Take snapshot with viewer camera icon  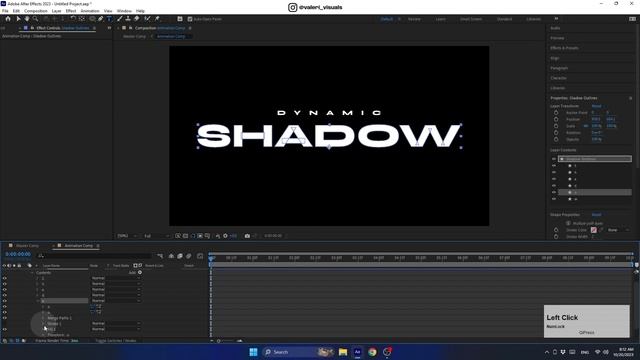pyautogui.click(x=247, y=236)
